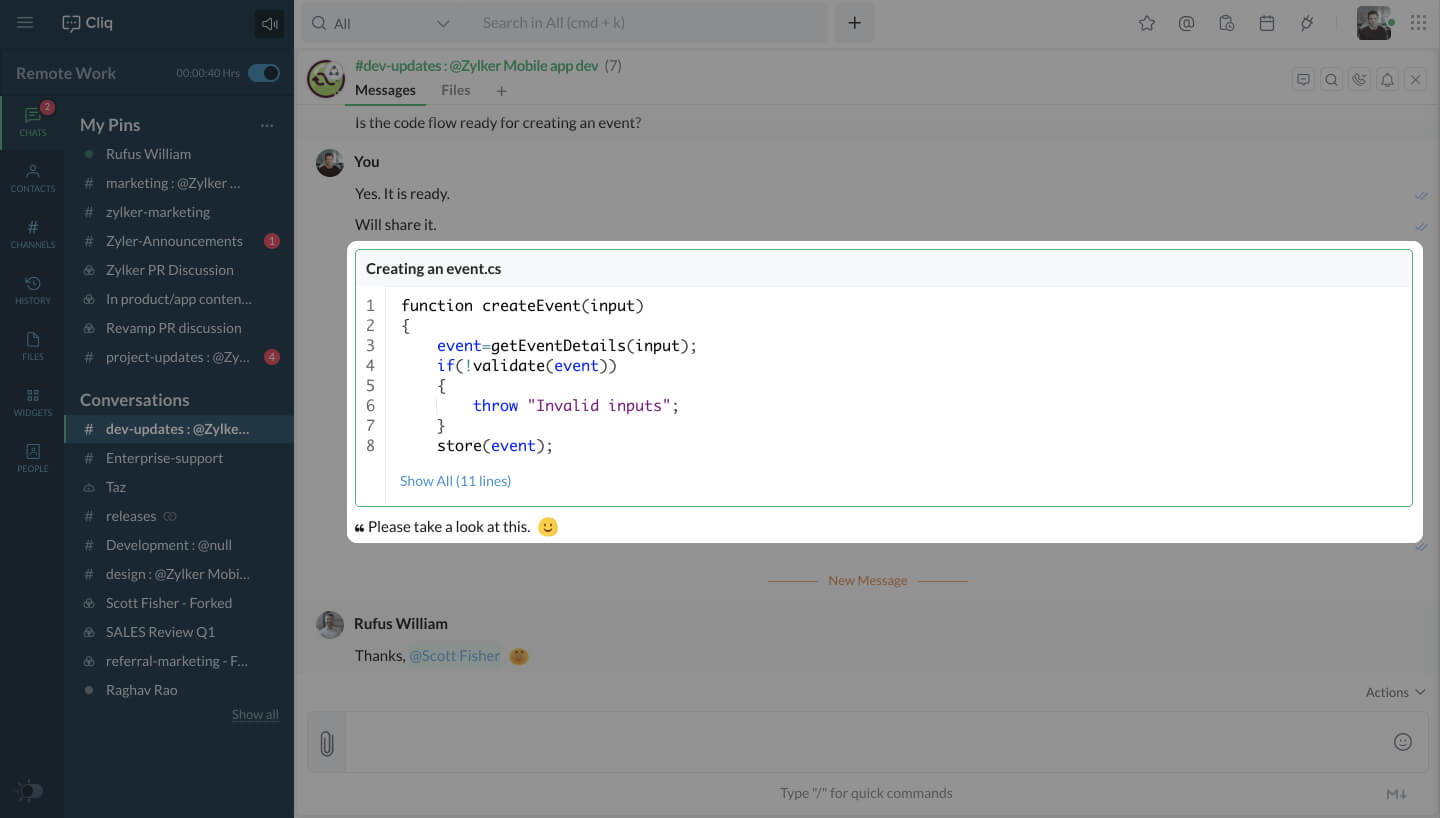This screenshot has width=1440, height=818.
Task: Click Creating an event.cs file title
Action: pyautogui.click(x=434, y=269)
